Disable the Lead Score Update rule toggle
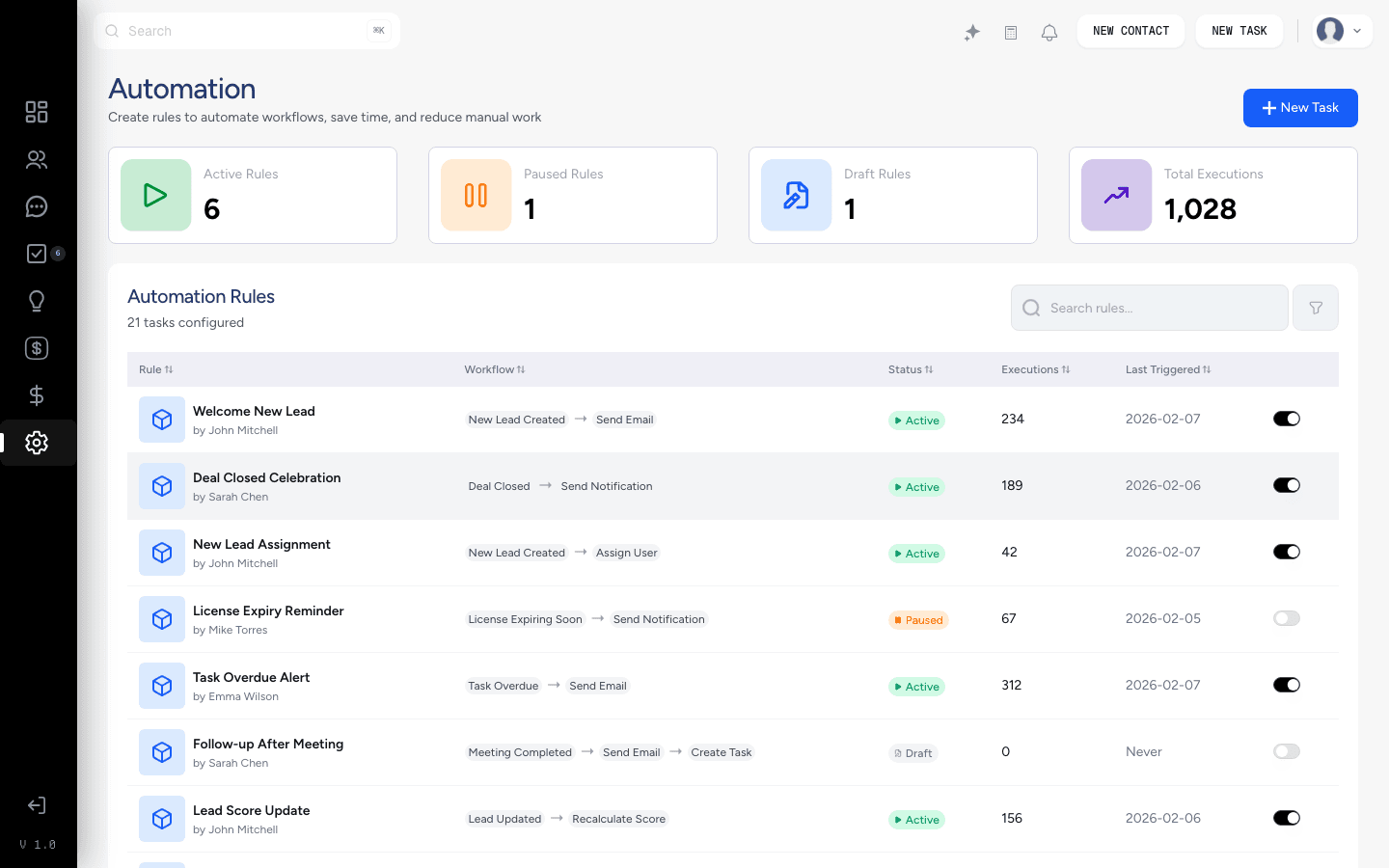Screen dimensions: 1389x868 [x=1287, y=818]
